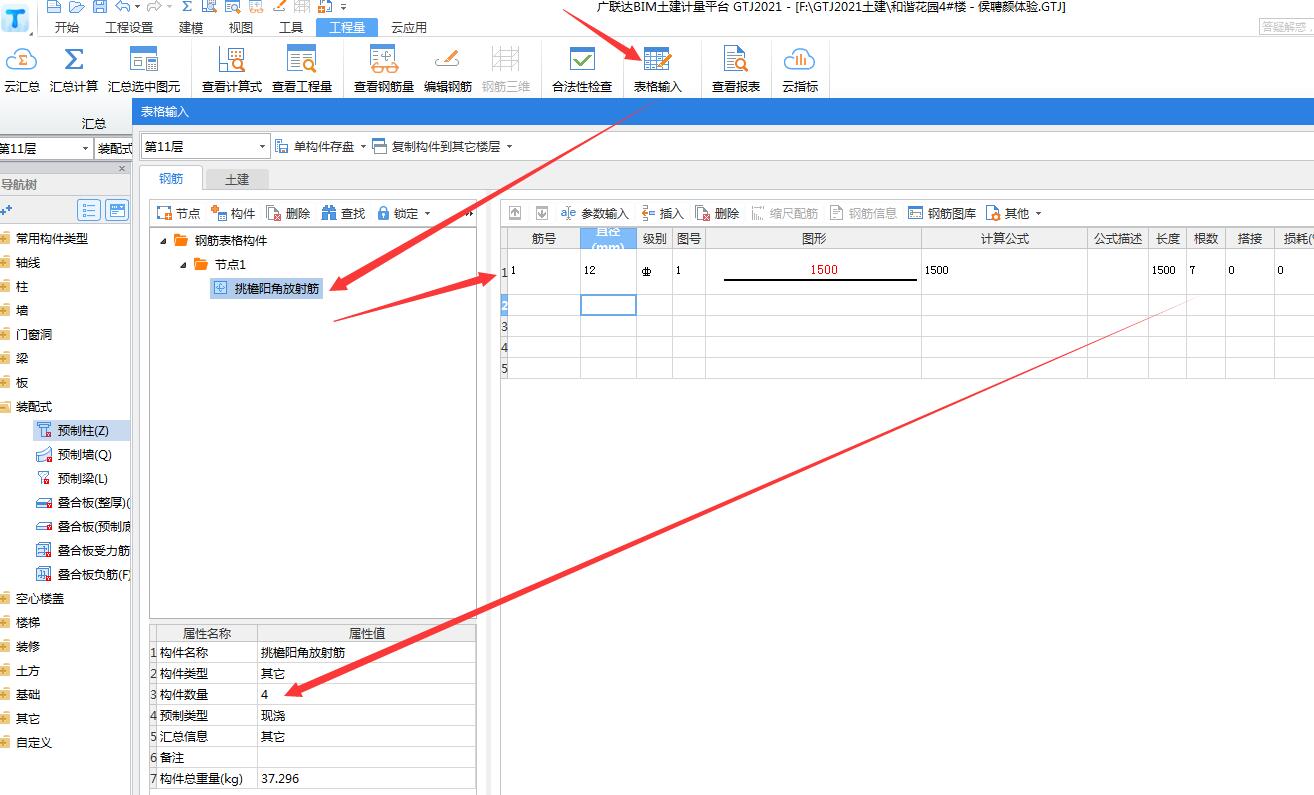The width and height of the screenshot is (1314, 795).
Task: Open the 开始 ribbon tab
Action: (66, 28)
